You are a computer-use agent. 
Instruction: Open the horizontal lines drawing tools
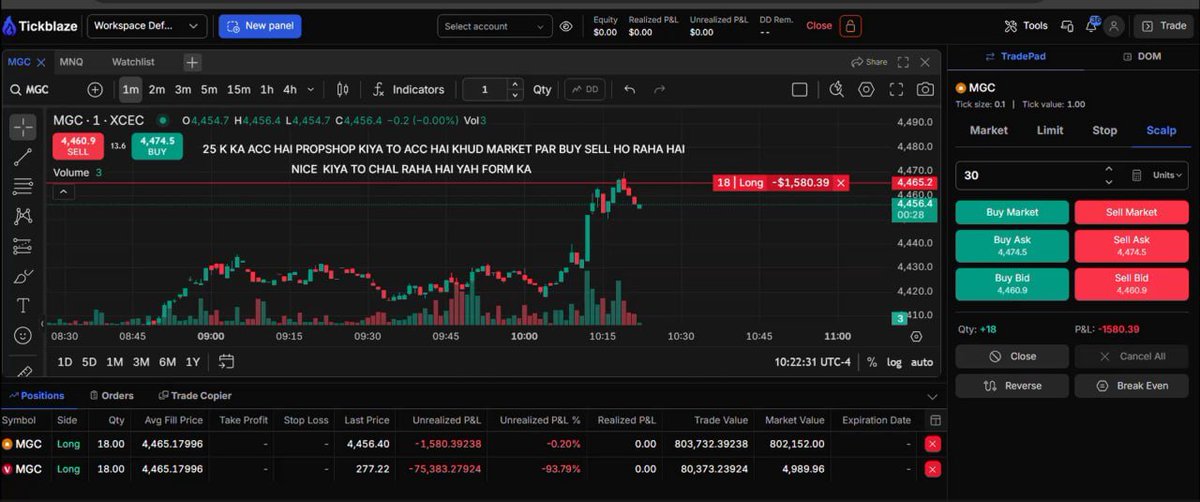23,186
